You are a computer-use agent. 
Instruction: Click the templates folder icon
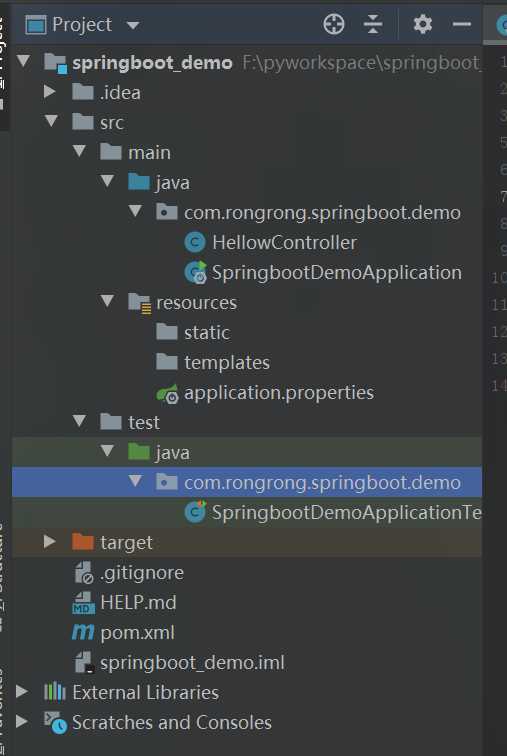167,362
